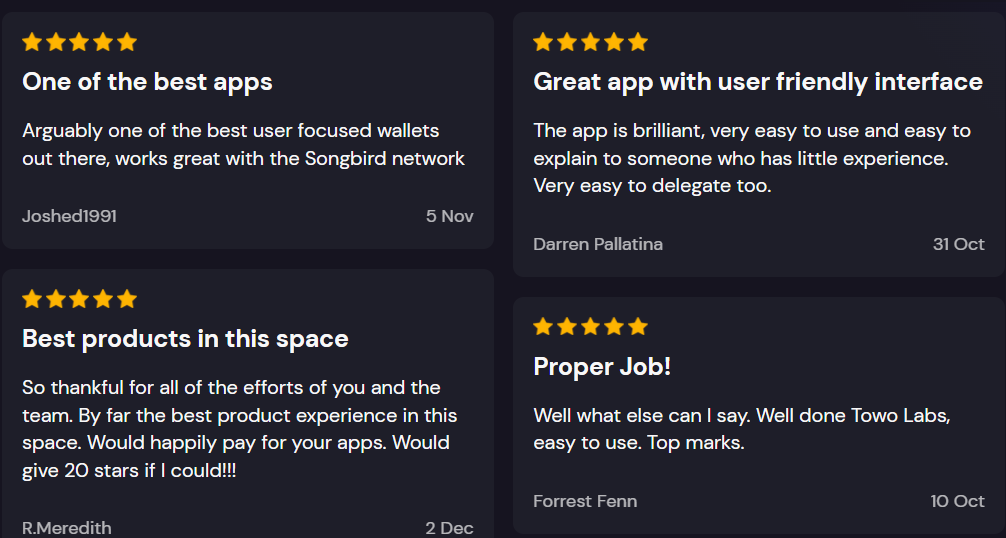
Task: Click the first star above 'Best products in this space'
Action: pyautogui.click(x=32, y=299)
